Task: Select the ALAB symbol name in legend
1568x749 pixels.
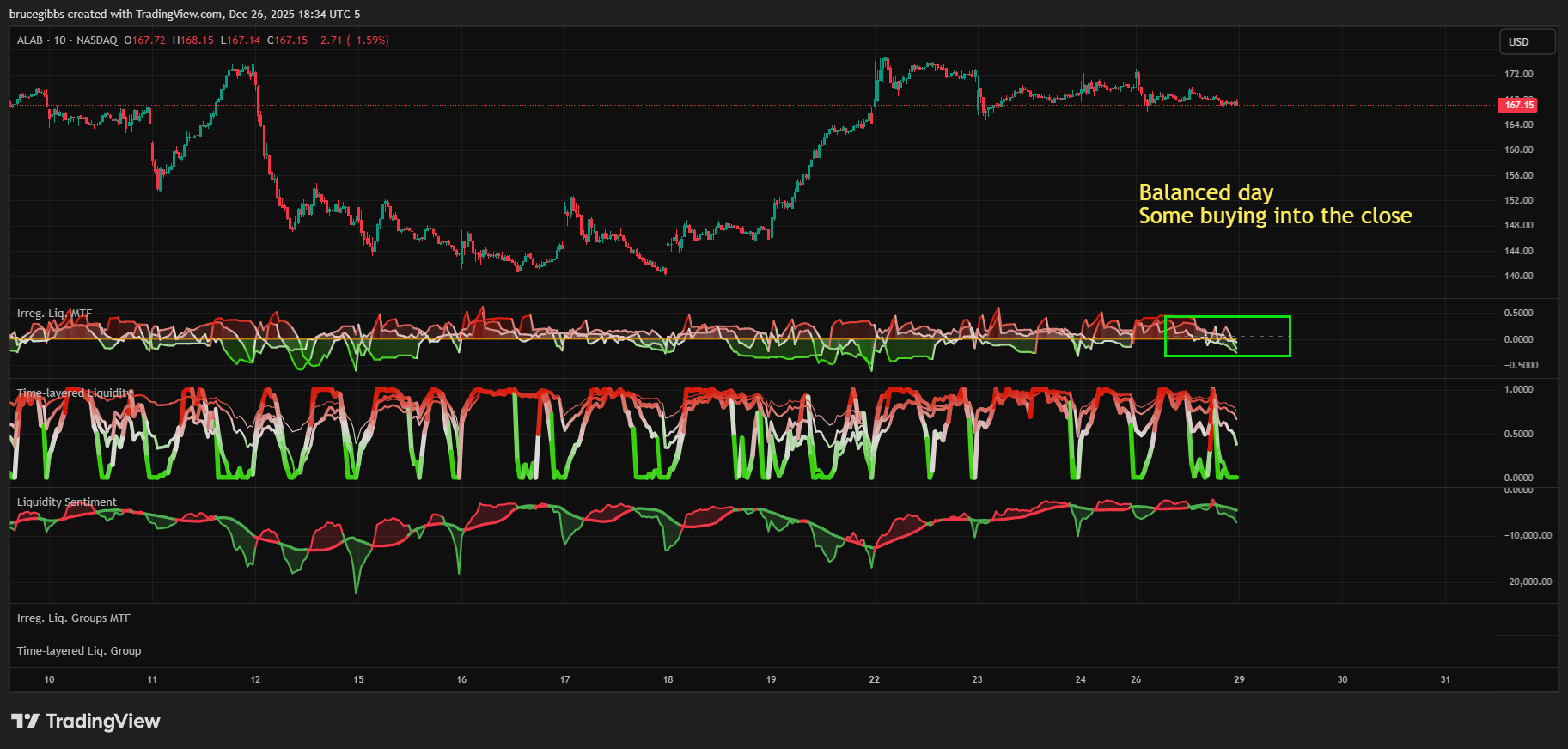Action: [29, 40]
